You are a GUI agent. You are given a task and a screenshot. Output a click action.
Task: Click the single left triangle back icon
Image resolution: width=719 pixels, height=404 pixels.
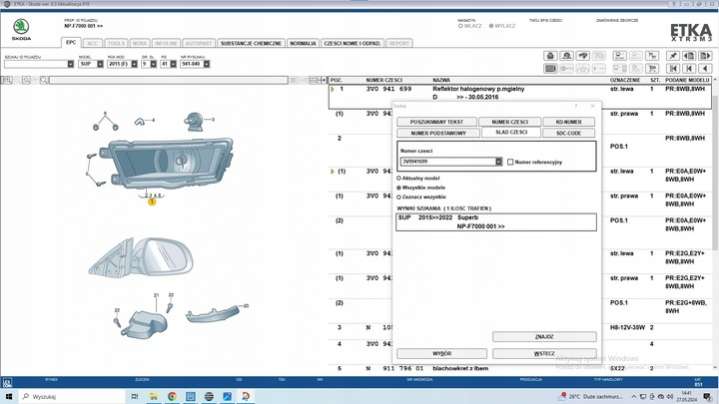tap(705, 68)
